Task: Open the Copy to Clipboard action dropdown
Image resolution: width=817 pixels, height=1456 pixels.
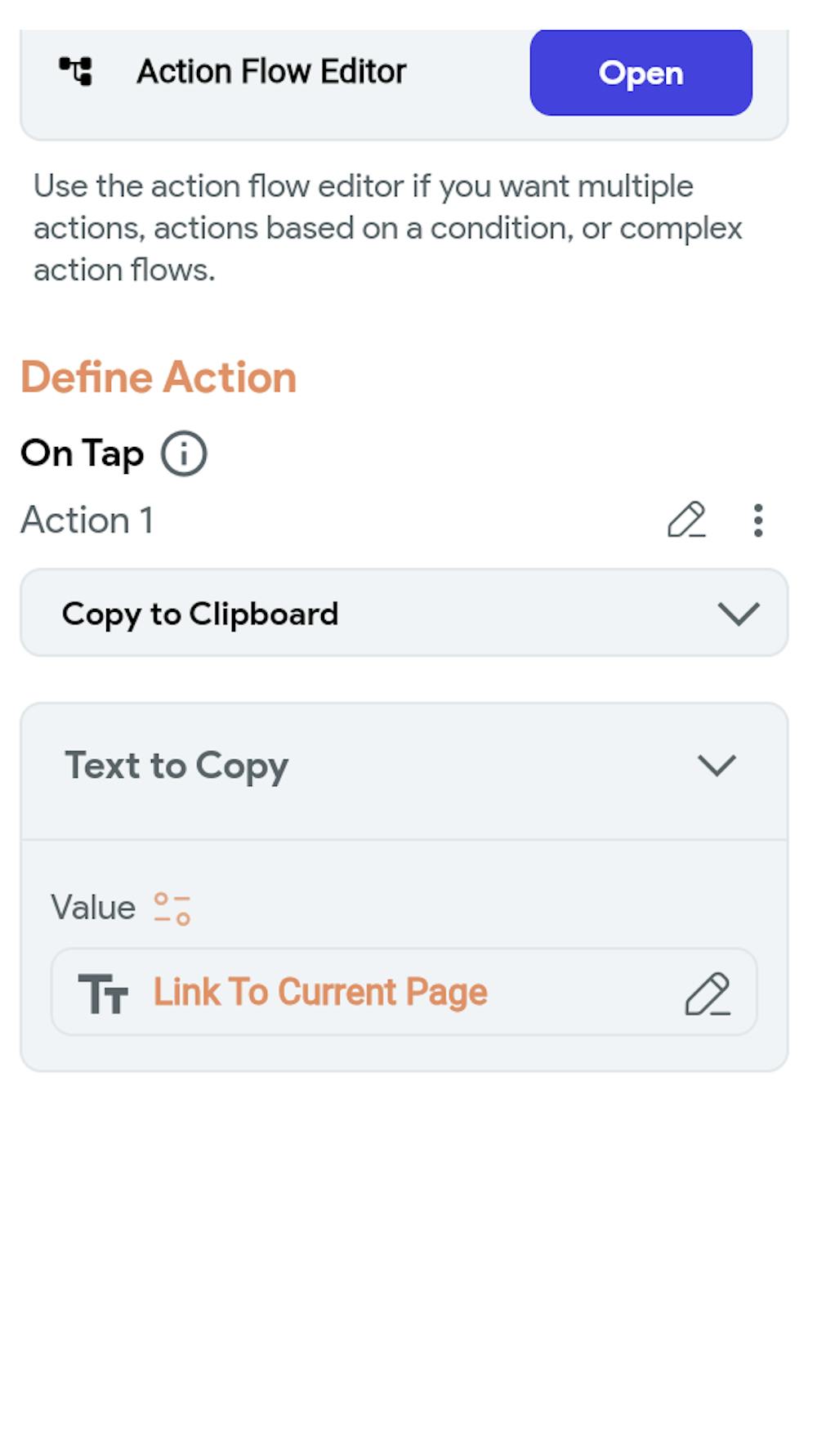Action: click(404, 613)
